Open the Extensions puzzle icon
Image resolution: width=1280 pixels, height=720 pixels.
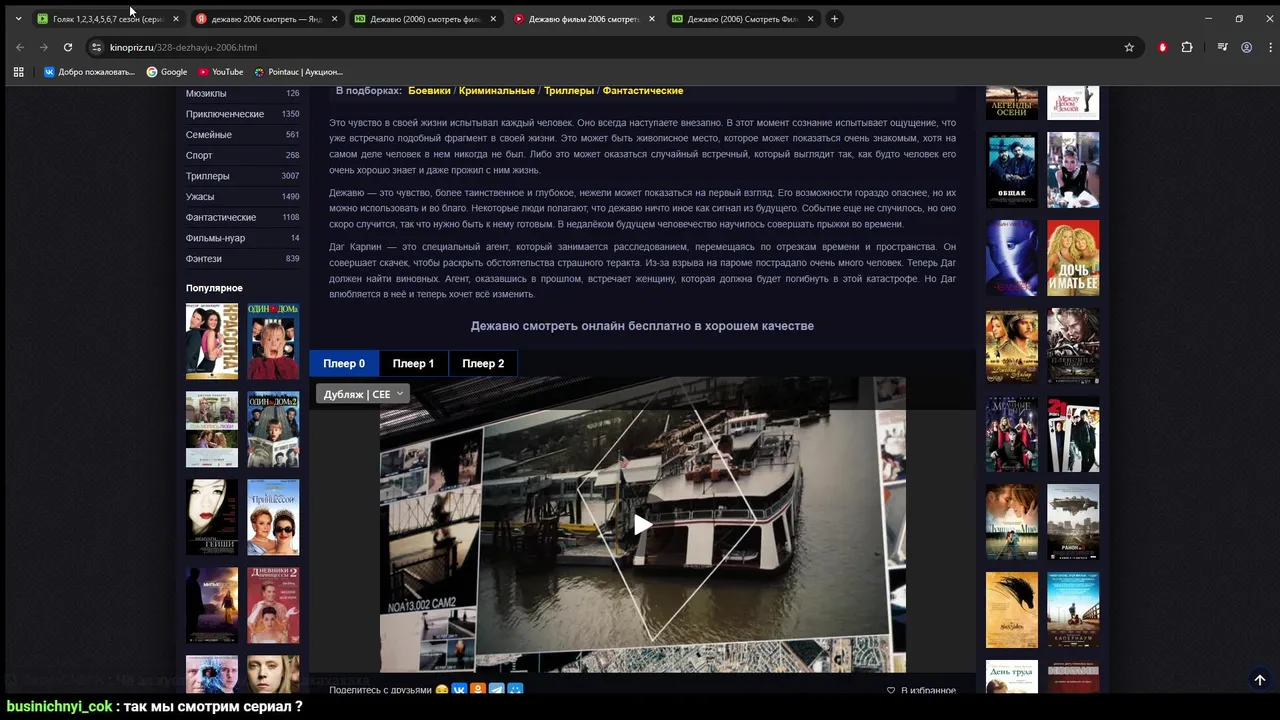pos(1187,47)
